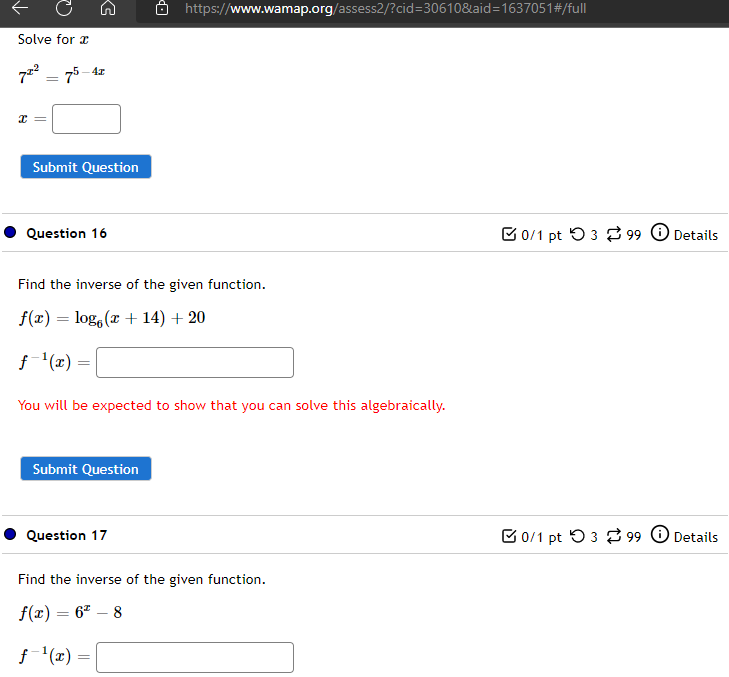The image size is (729, 677).
Task: Go back using browser back arrow
Action: pyautogui.click(x=20, y=7)
